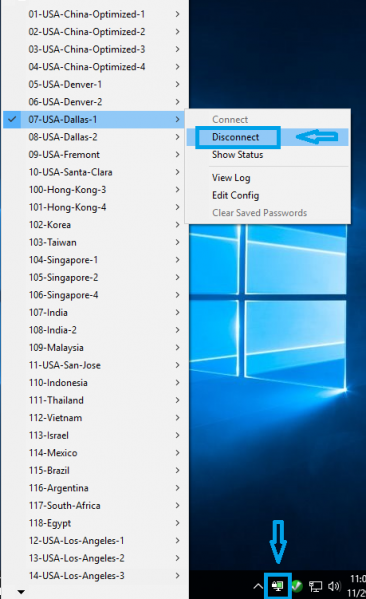The height and width of the screenshot is (599, 366).
Task: Expand 01-USA-China-Optimized-1 submenu arrow
Action: pyautogui.click(x=178, y=14)
